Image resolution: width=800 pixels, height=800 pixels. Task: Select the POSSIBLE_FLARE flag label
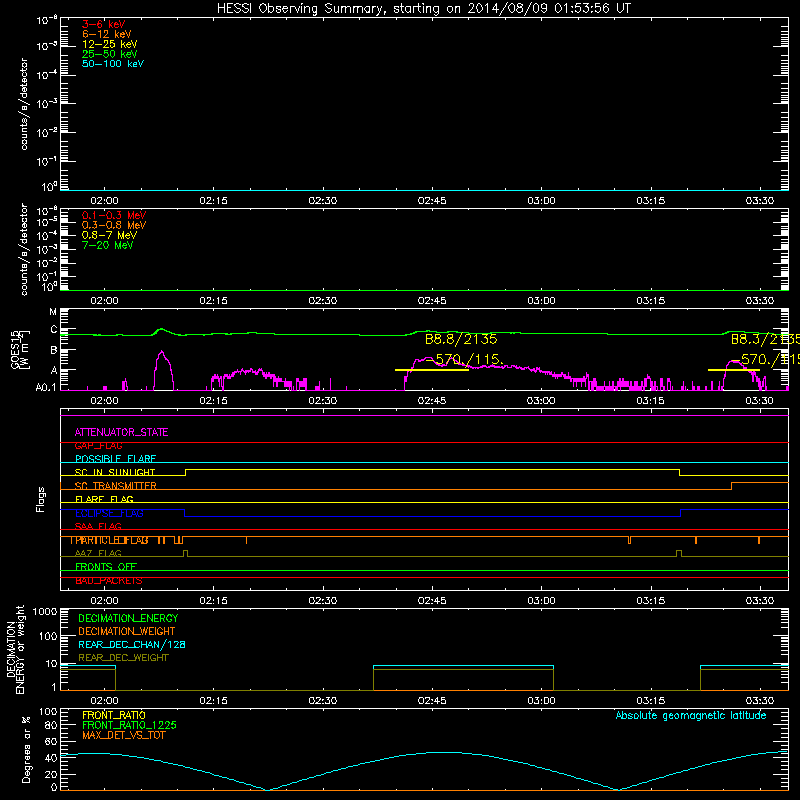click(x=115, y=459)
